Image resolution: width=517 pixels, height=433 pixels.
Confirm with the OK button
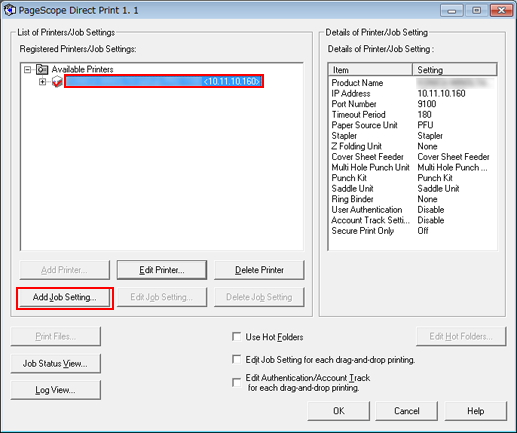339,411
